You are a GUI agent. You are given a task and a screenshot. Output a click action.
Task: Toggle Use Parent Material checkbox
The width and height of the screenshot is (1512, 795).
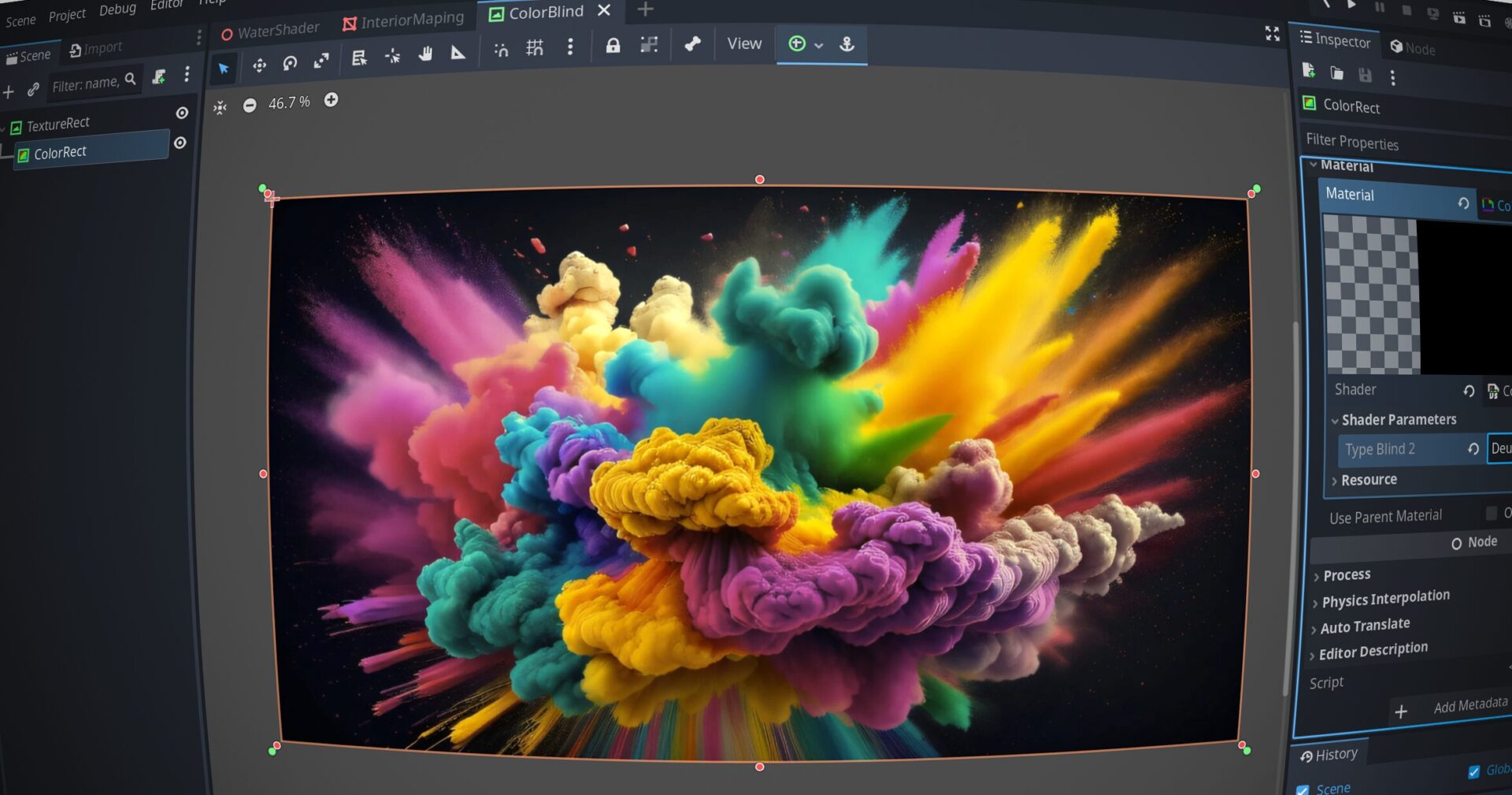(x=1491, y=513)
